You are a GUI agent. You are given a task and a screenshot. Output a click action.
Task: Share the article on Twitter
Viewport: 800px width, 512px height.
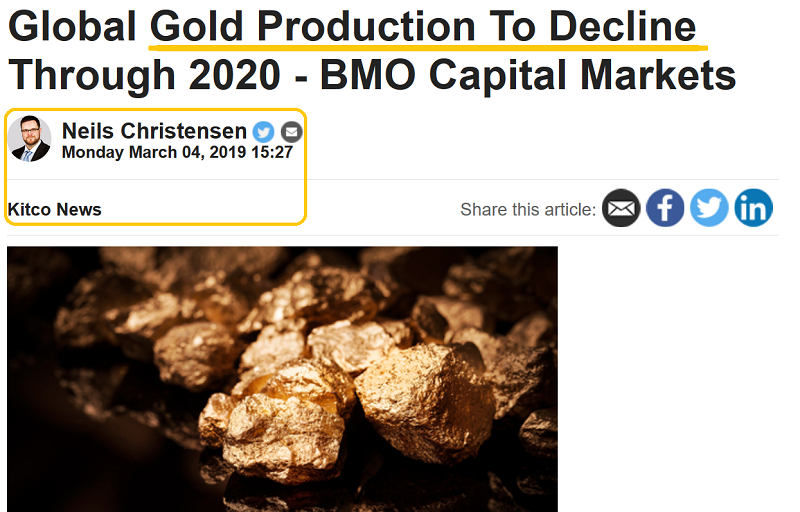click(x=709, y=208)
